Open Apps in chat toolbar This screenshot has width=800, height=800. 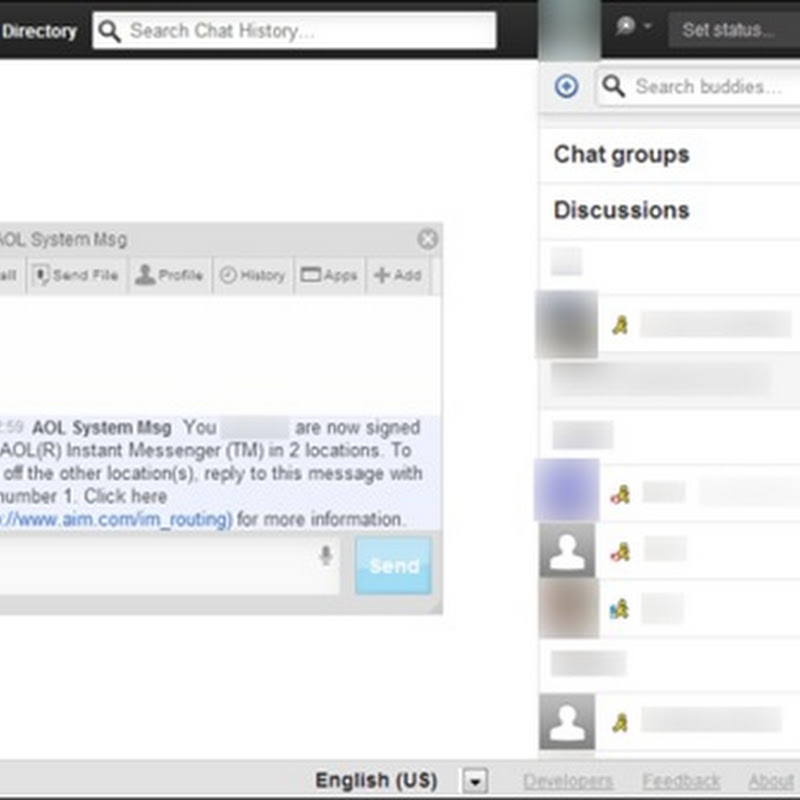pos(329,275)
